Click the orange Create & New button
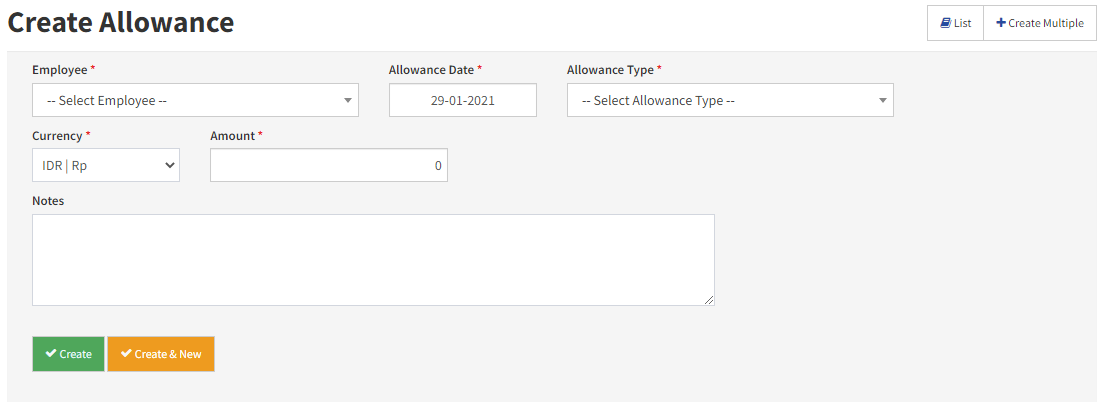 161,354
